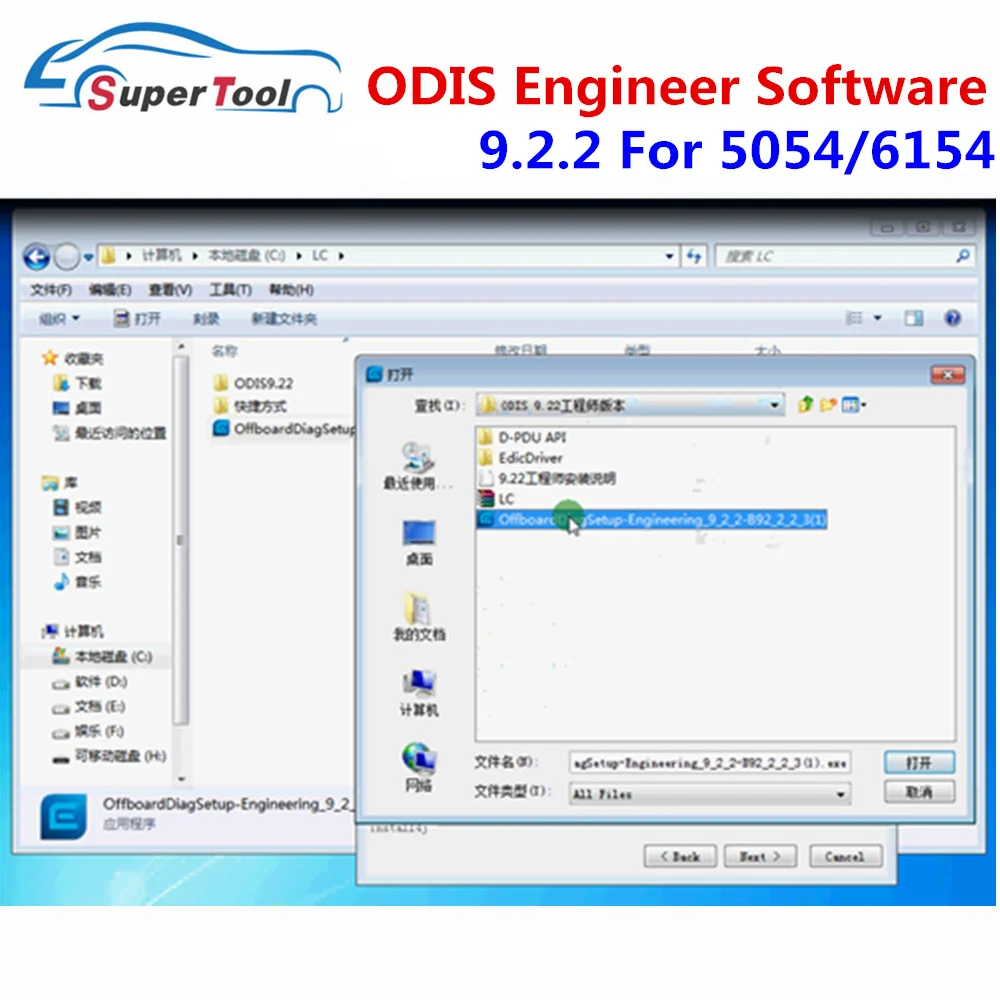
Task: Click the create new folder icon in dialog
Action: coord(828,404)
